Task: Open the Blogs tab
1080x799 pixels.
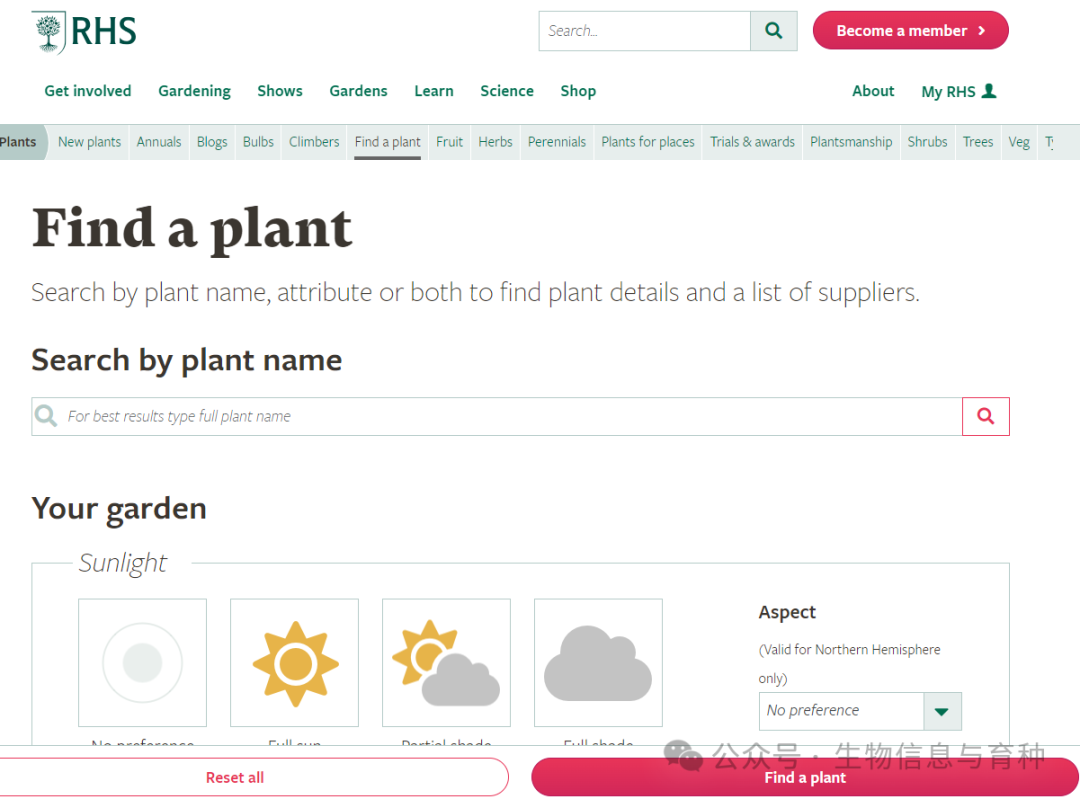Action: 212,142
